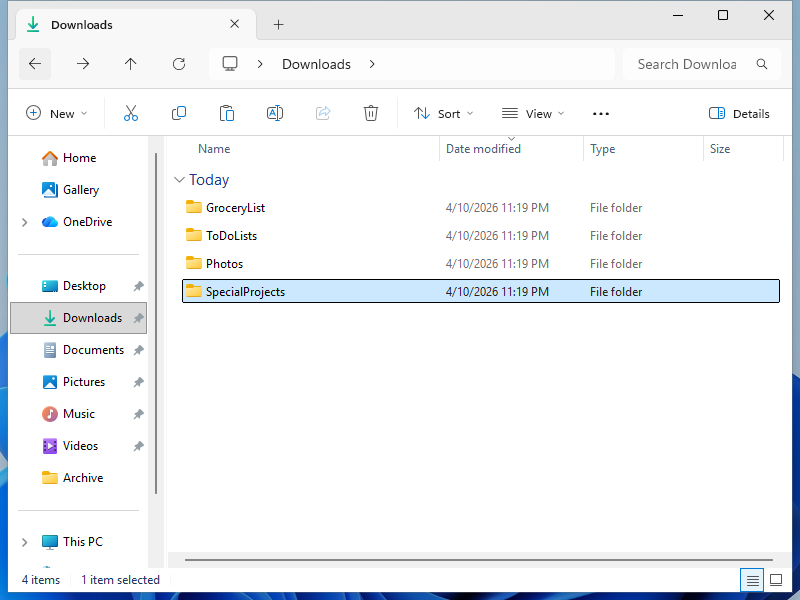Switch to large thumbnails view icon in status bar
This screenshot has width=800, height=600.
click(x=776, y=580)
